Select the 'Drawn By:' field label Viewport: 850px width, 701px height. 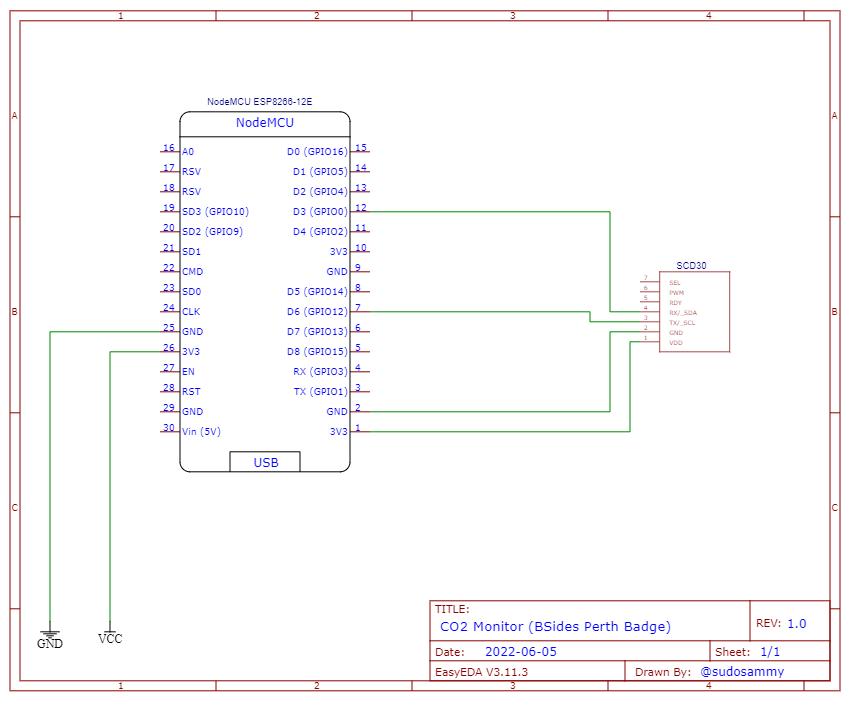[x=663, y=672]
